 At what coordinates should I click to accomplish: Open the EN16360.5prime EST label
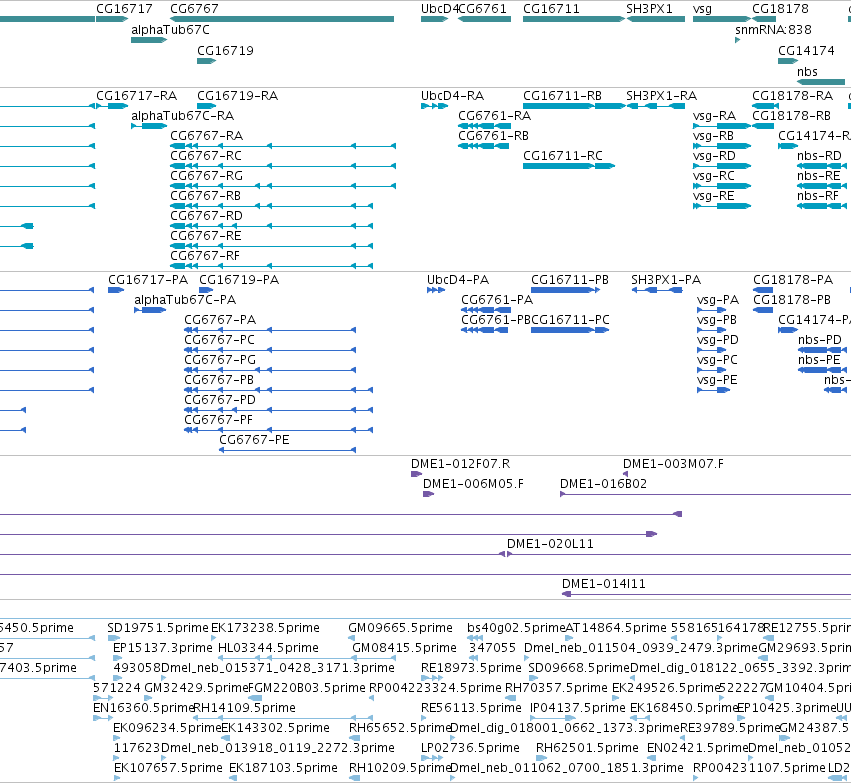coord(143,708)
